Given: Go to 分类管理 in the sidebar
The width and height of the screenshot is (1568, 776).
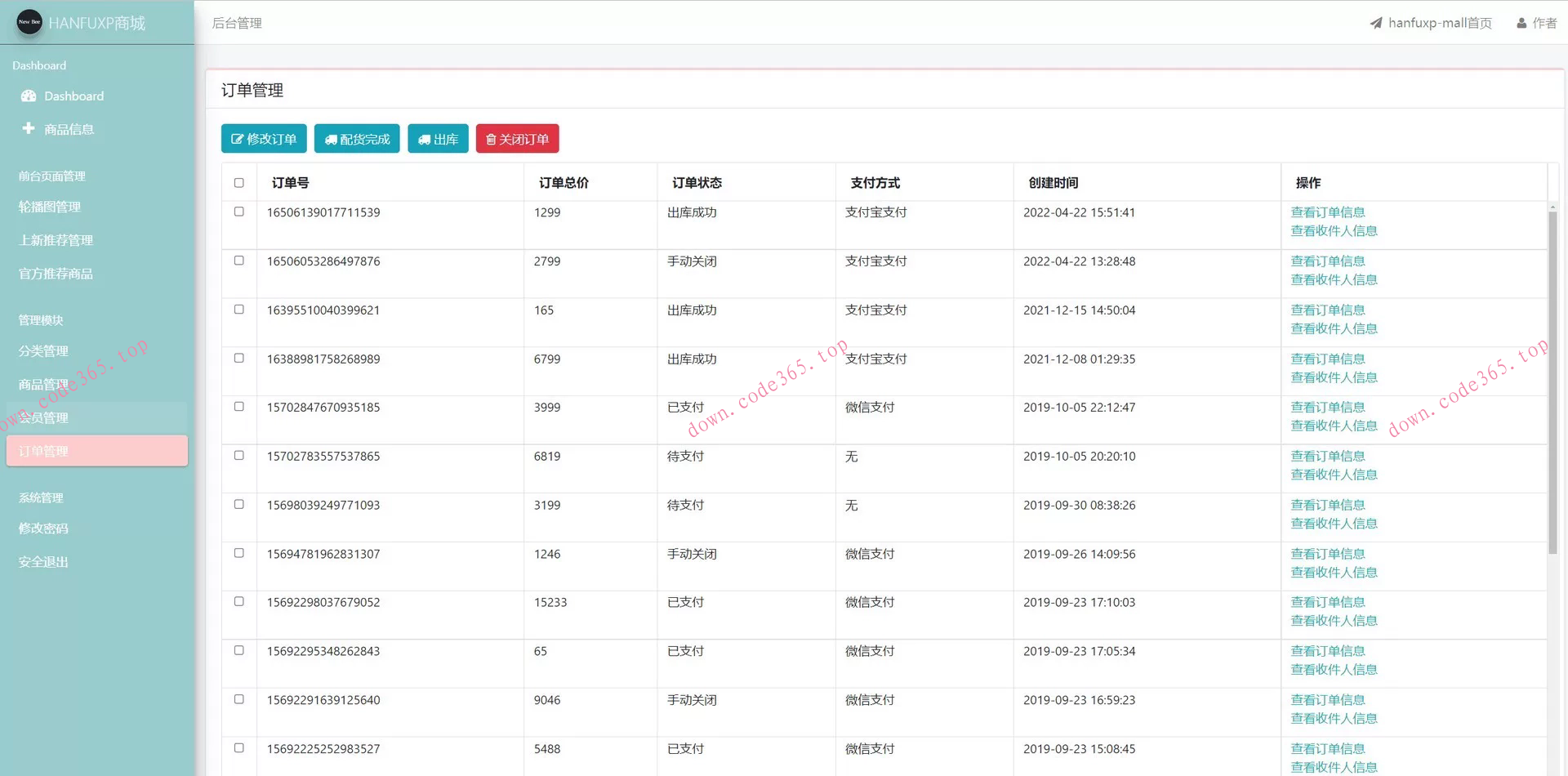Looking at the screenshot, I should 43,350.
